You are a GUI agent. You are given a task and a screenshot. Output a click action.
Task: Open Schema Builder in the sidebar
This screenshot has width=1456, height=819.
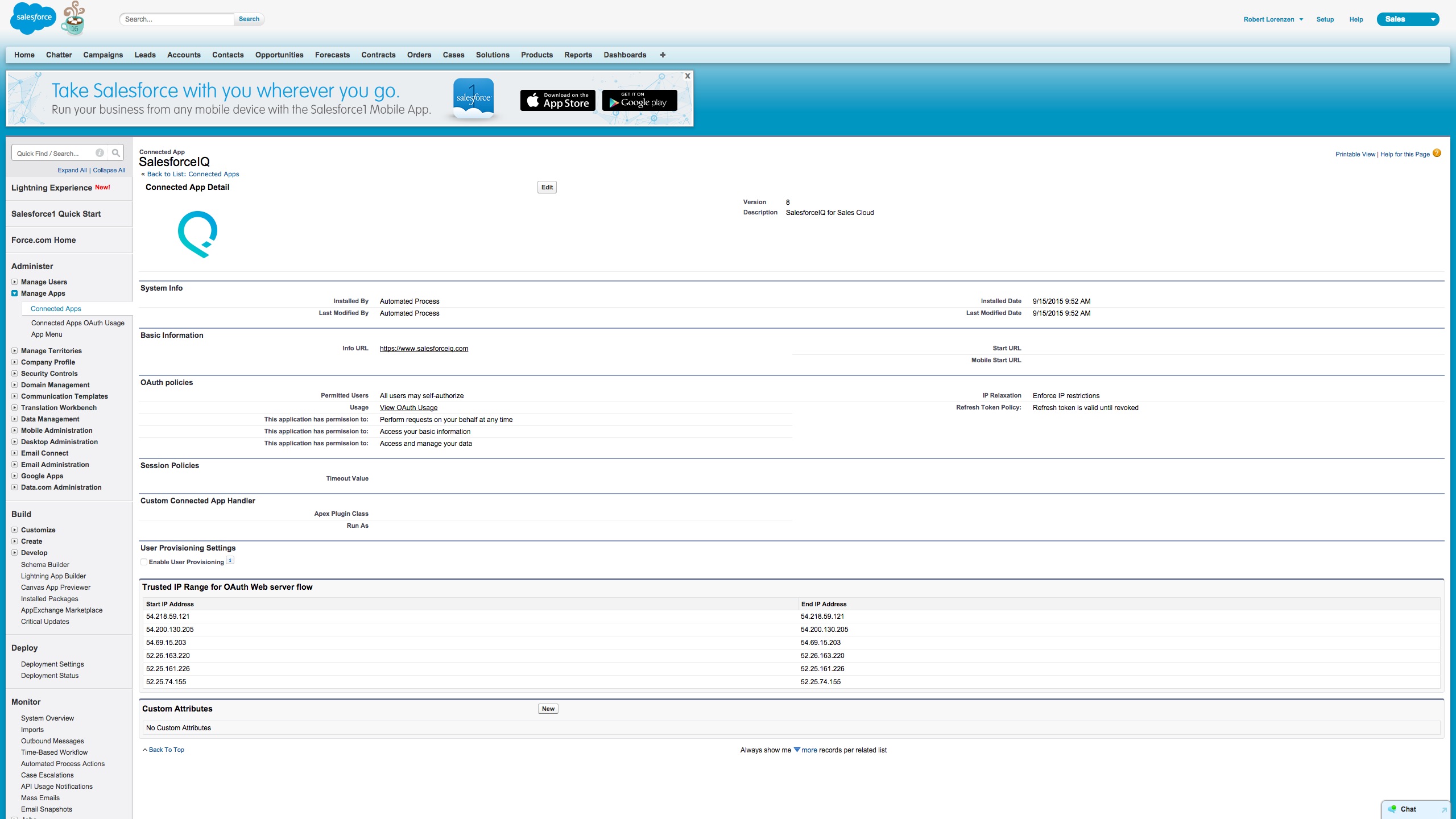45,565
